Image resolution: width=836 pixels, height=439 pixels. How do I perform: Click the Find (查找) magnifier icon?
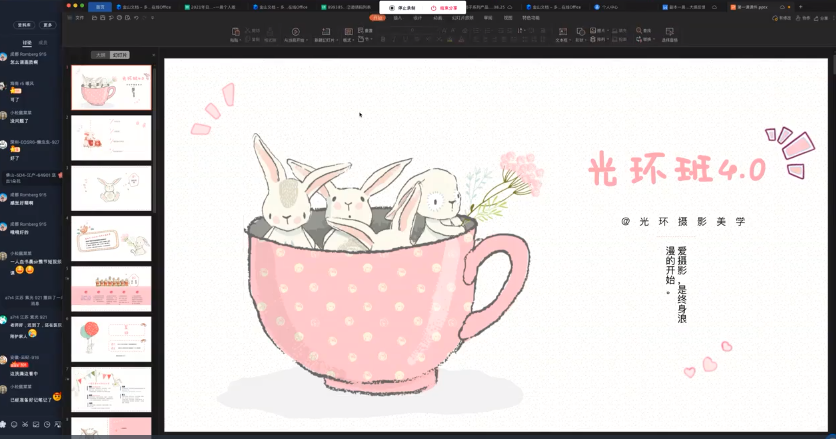pyautogui.click(x=639, y=31)
